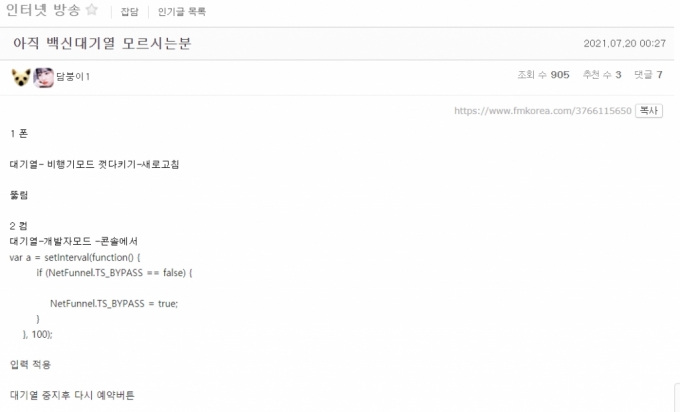Click the 대기열 중지후 다시 예약버튼 line
680x412 pixels.
tap(72, 395)
